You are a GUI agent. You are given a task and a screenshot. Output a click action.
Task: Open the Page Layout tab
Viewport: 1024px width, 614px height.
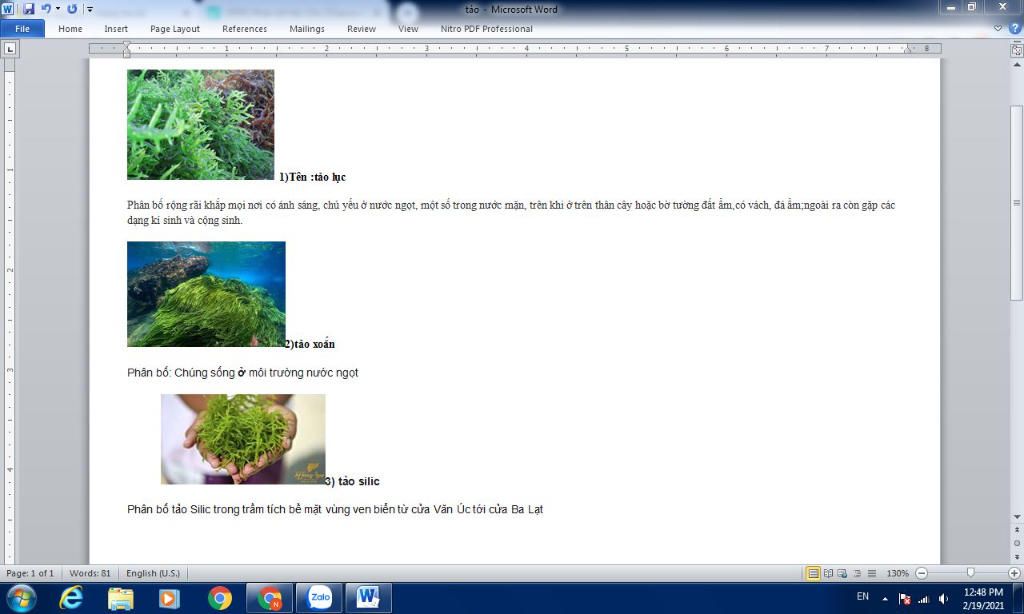point(175,29)
